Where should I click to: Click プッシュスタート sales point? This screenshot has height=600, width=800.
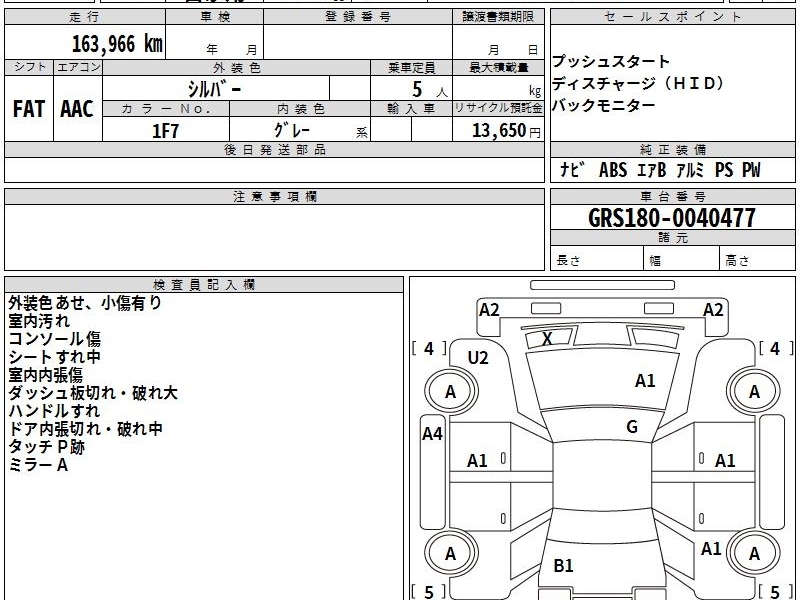[611, 62]
